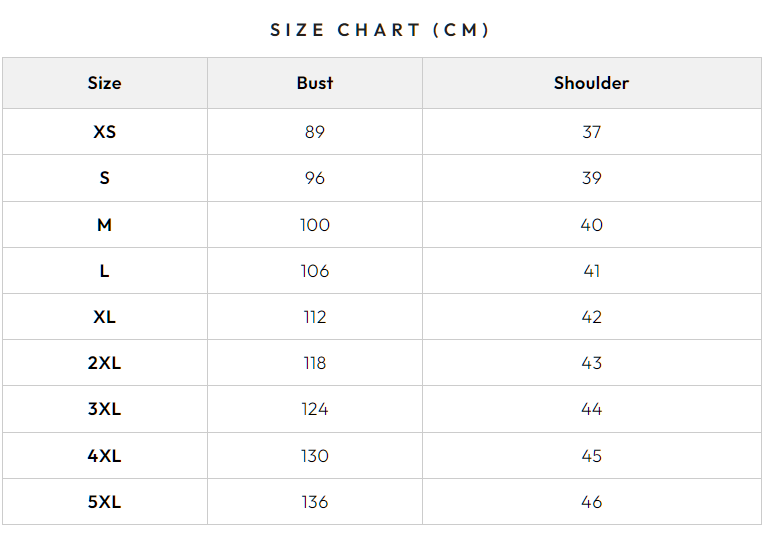The height and width of the screenshot is (543, 771).
Task: Select the XL size row label
Action: (x=104, y=317)
